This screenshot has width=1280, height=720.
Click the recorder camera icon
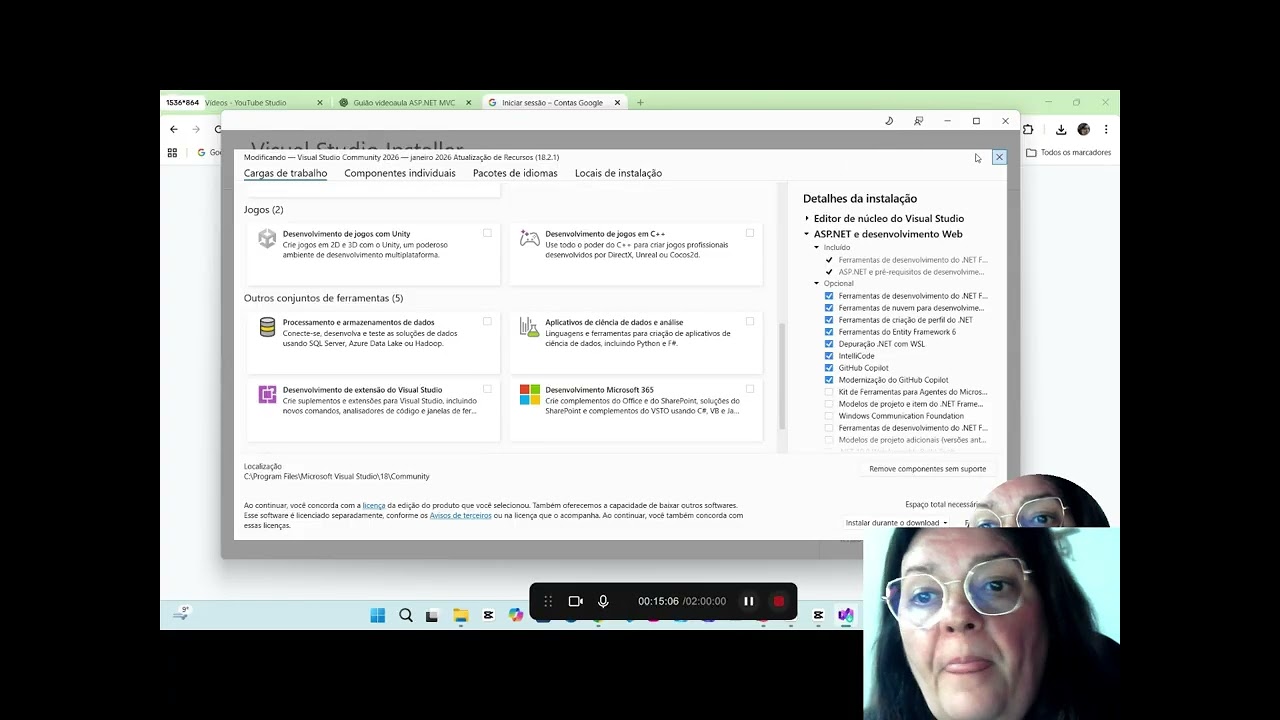coord(575,601)
